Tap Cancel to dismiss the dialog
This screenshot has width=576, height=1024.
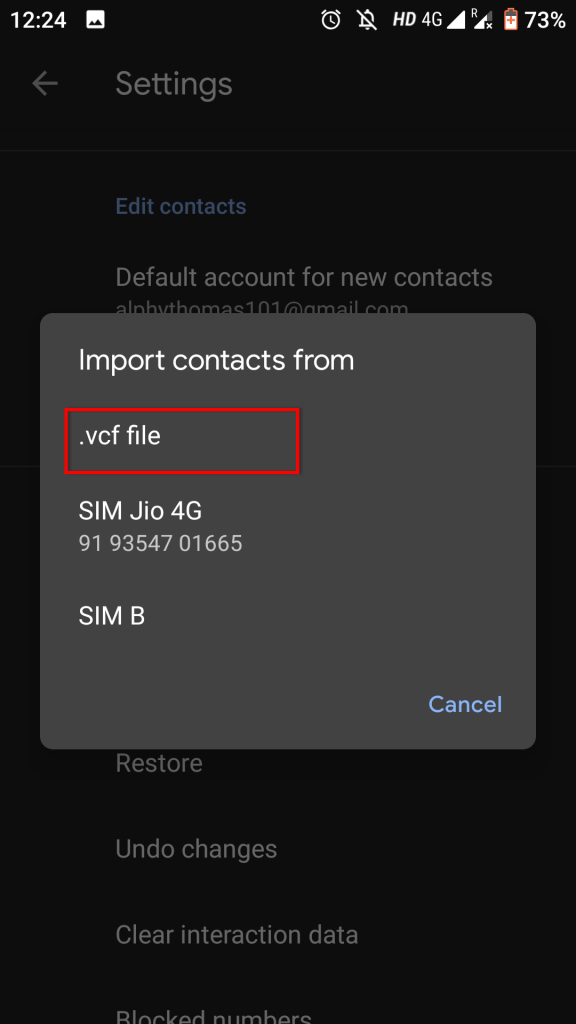coord(464,704)
